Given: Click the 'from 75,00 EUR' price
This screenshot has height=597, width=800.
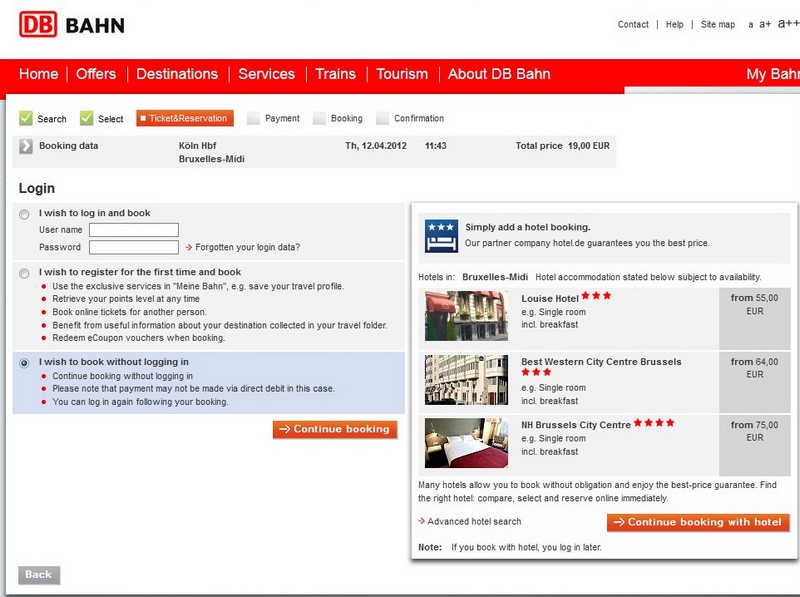Looking at the screenshot, I should coord(755,431).
